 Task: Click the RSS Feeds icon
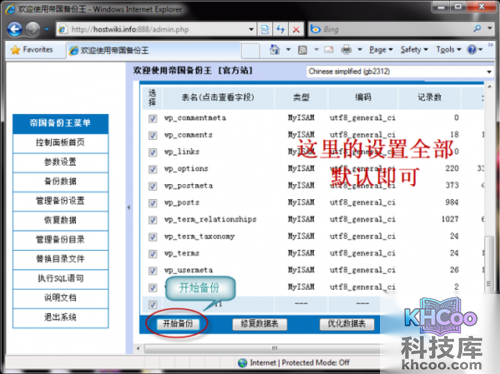pos(303,50)
